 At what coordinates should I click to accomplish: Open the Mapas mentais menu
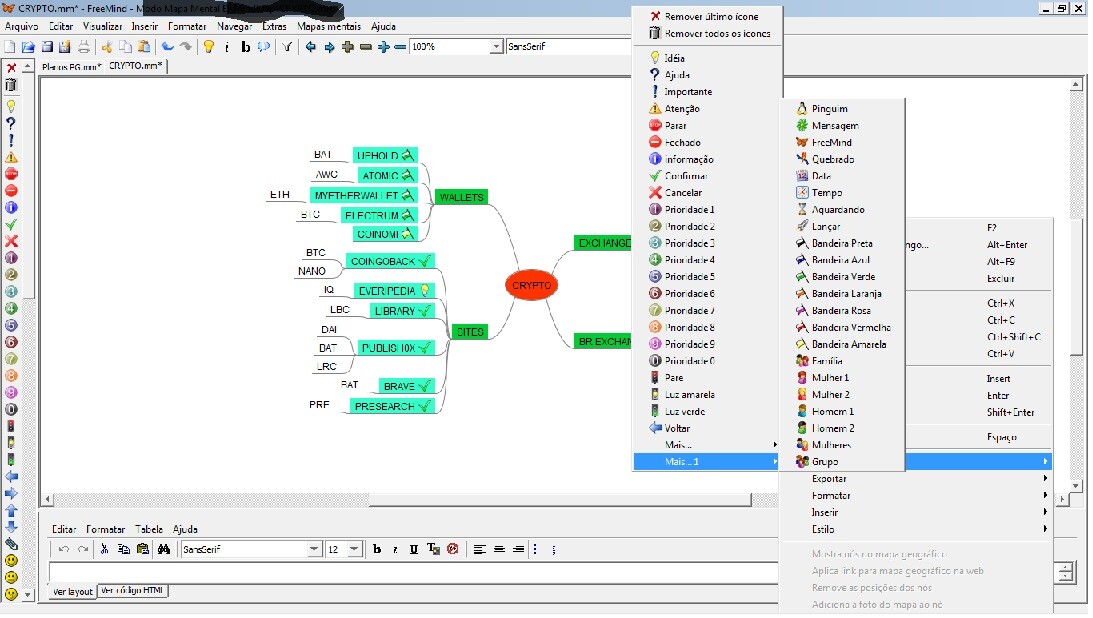(329, 27)
